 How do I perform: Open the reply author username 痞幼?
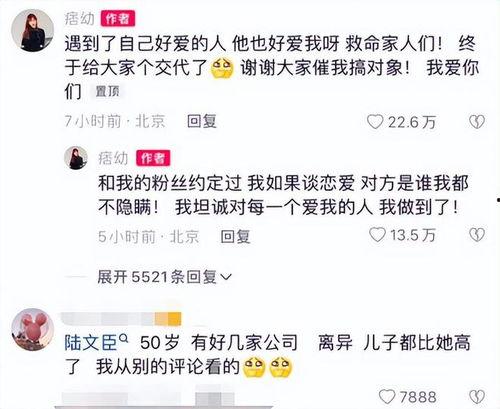(x=113, y=158)
